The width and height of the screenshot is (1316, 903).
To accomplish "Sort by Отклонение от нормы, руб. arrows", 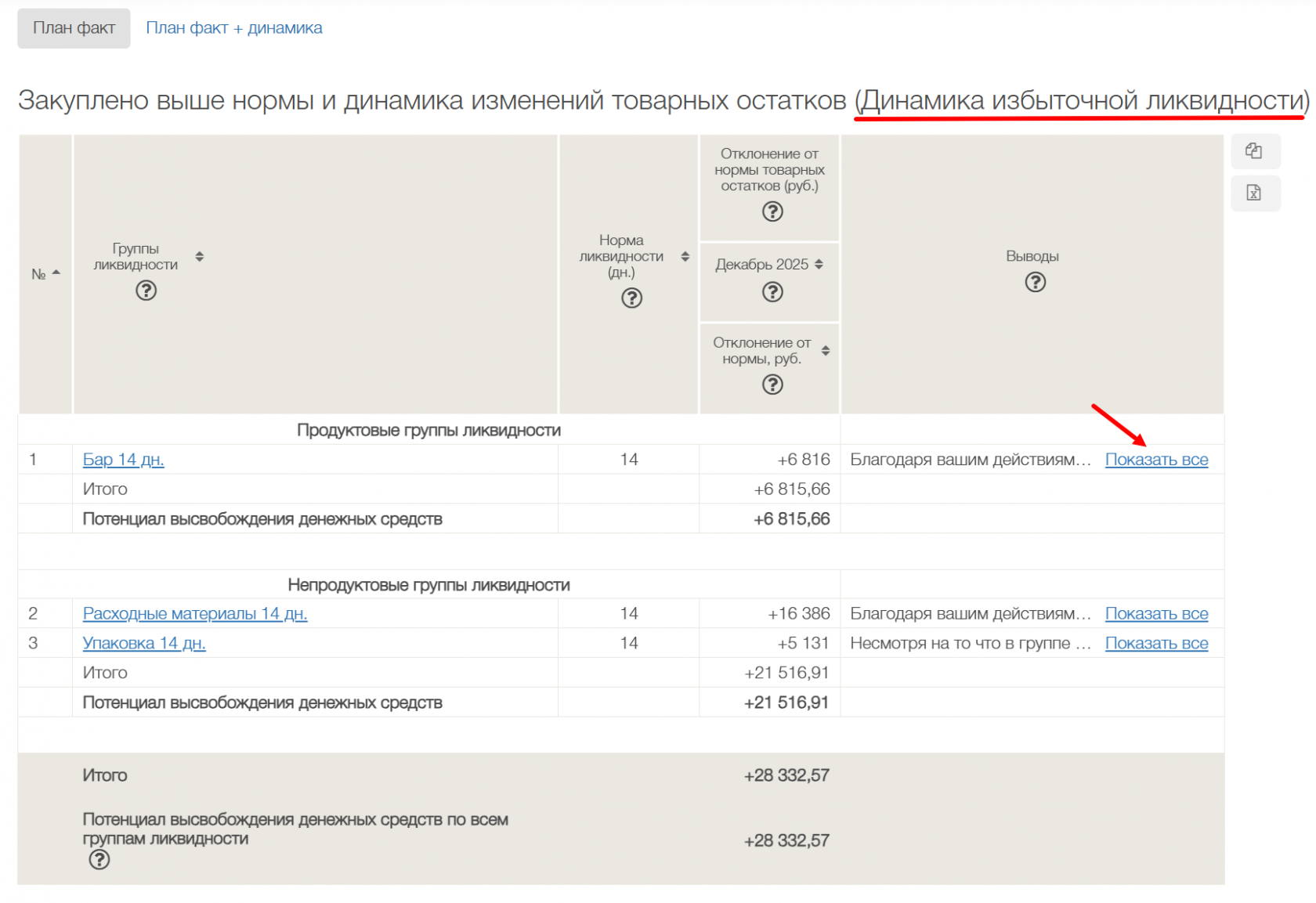I will 826,350.
